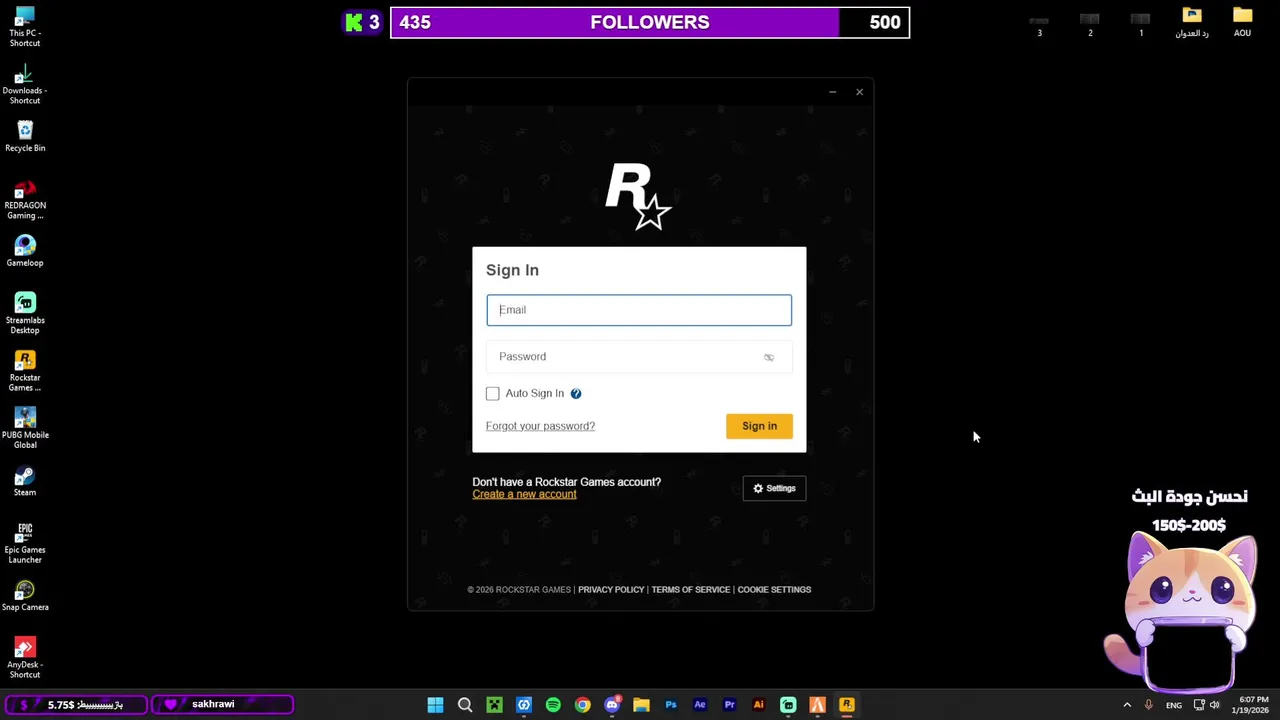Switch ENG input language indicator
Screen dimensions: 1280x720
tap(1174, 705)
